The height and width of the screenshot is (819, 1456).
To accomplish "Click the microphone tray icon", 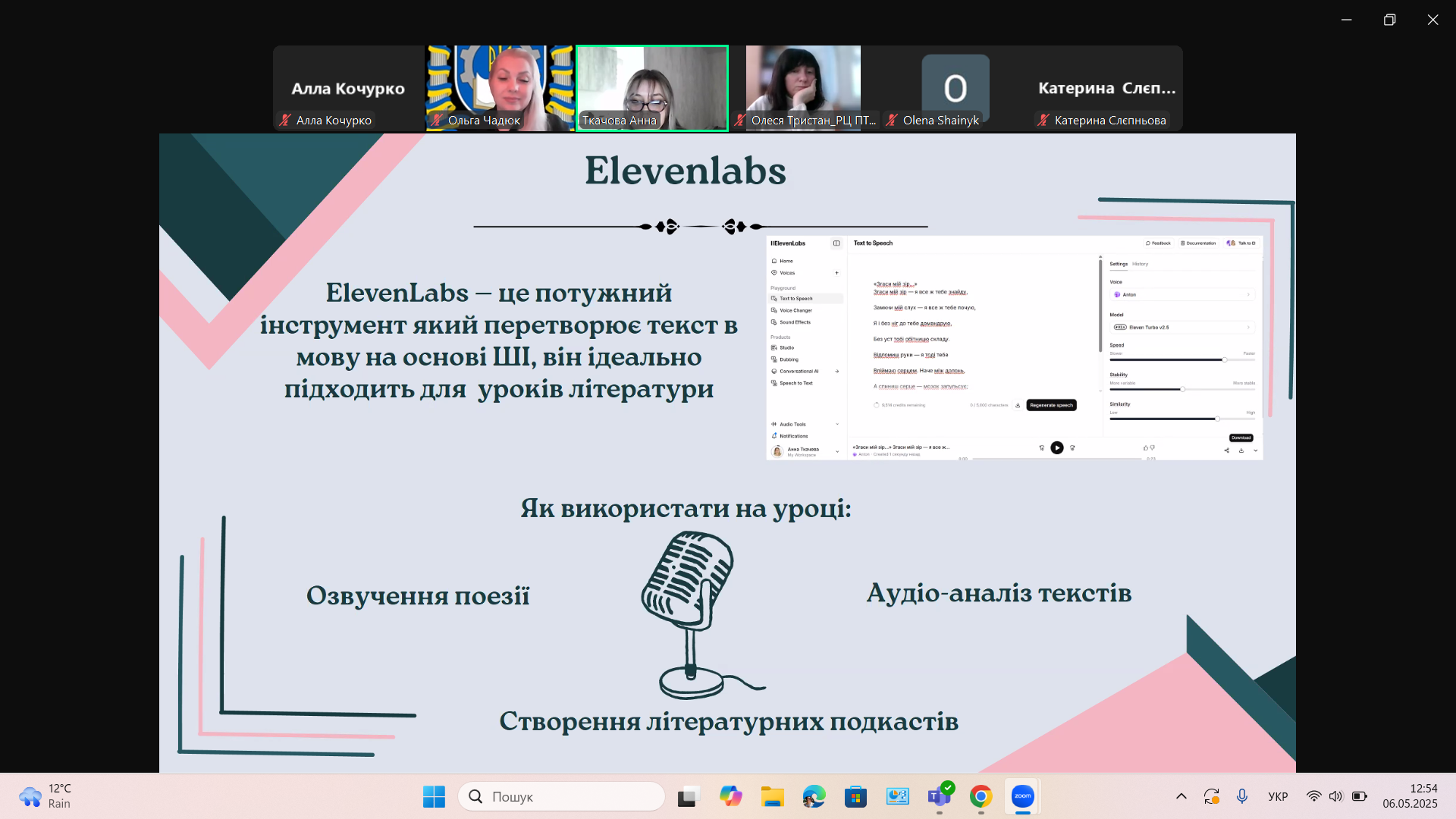I will tap(1242, 796).
